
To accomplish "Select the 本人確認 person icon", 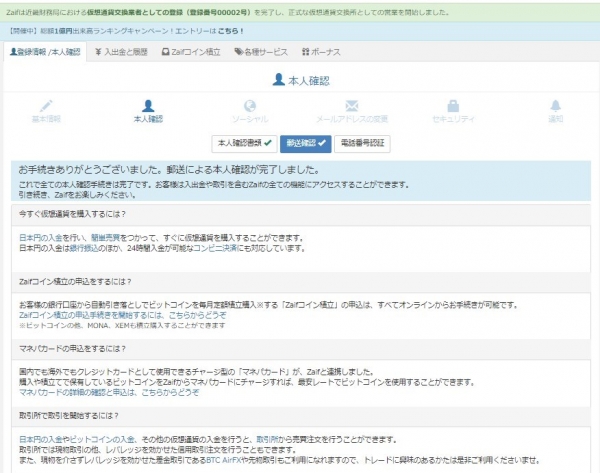I will pos(148,106).
